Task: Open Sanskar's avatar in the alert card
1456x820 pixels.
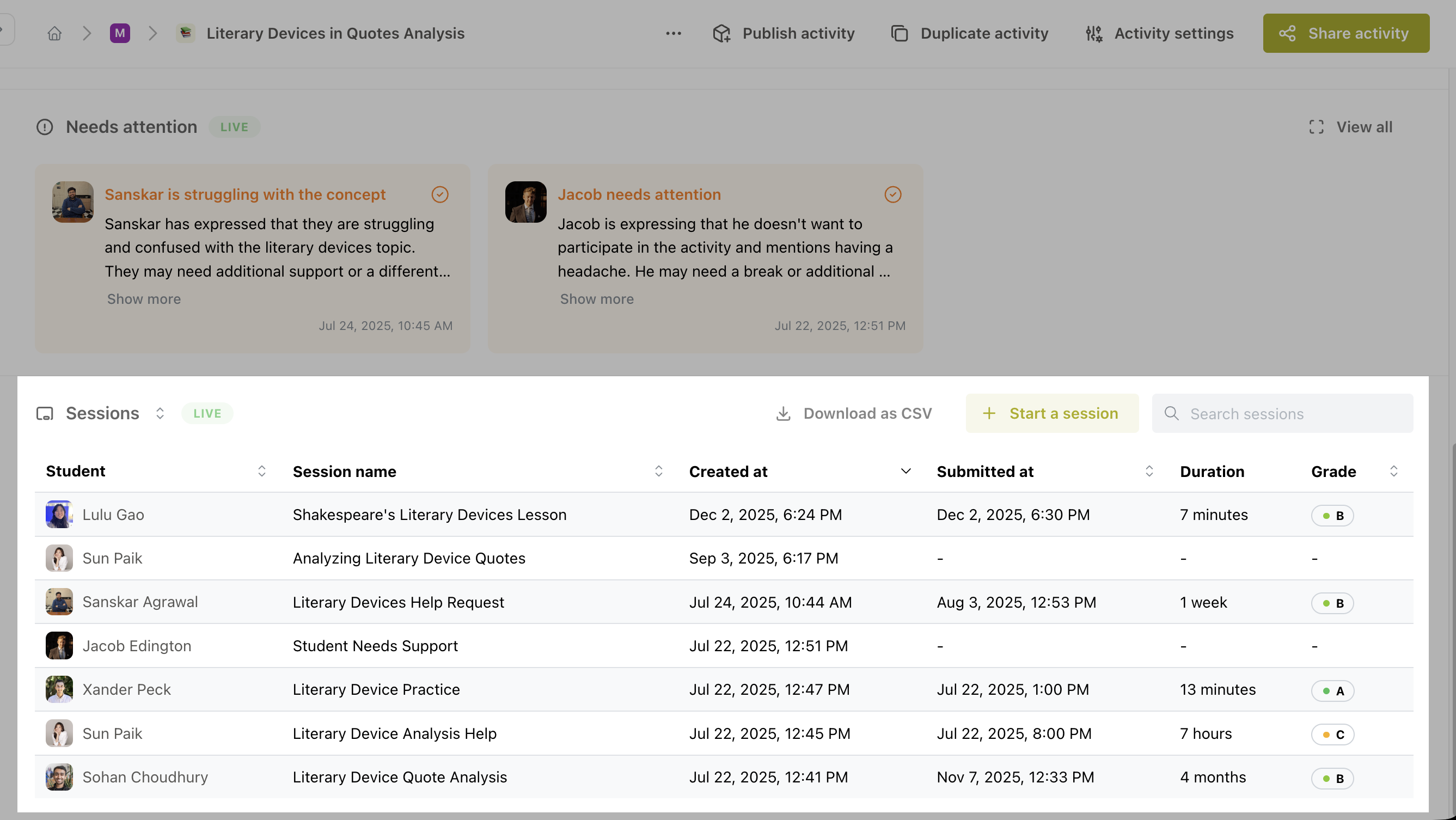Action: tap(73, 202)
